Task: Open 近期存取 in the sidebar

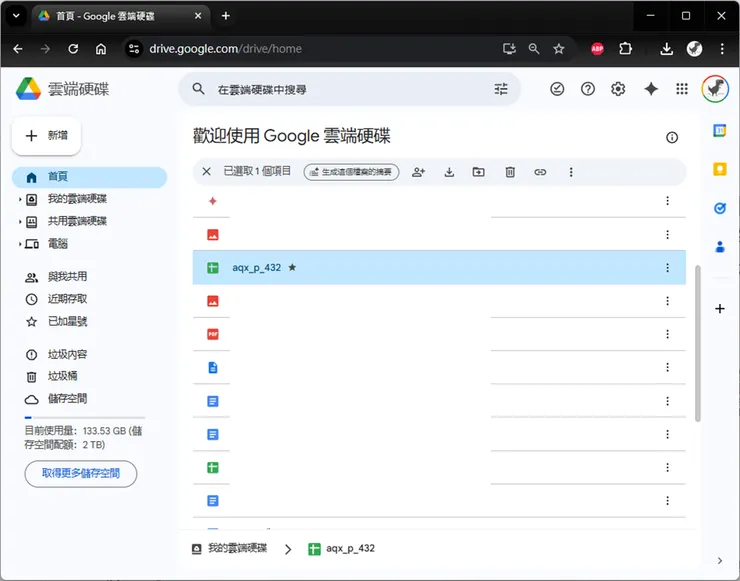Action: [x=67, y=299]
